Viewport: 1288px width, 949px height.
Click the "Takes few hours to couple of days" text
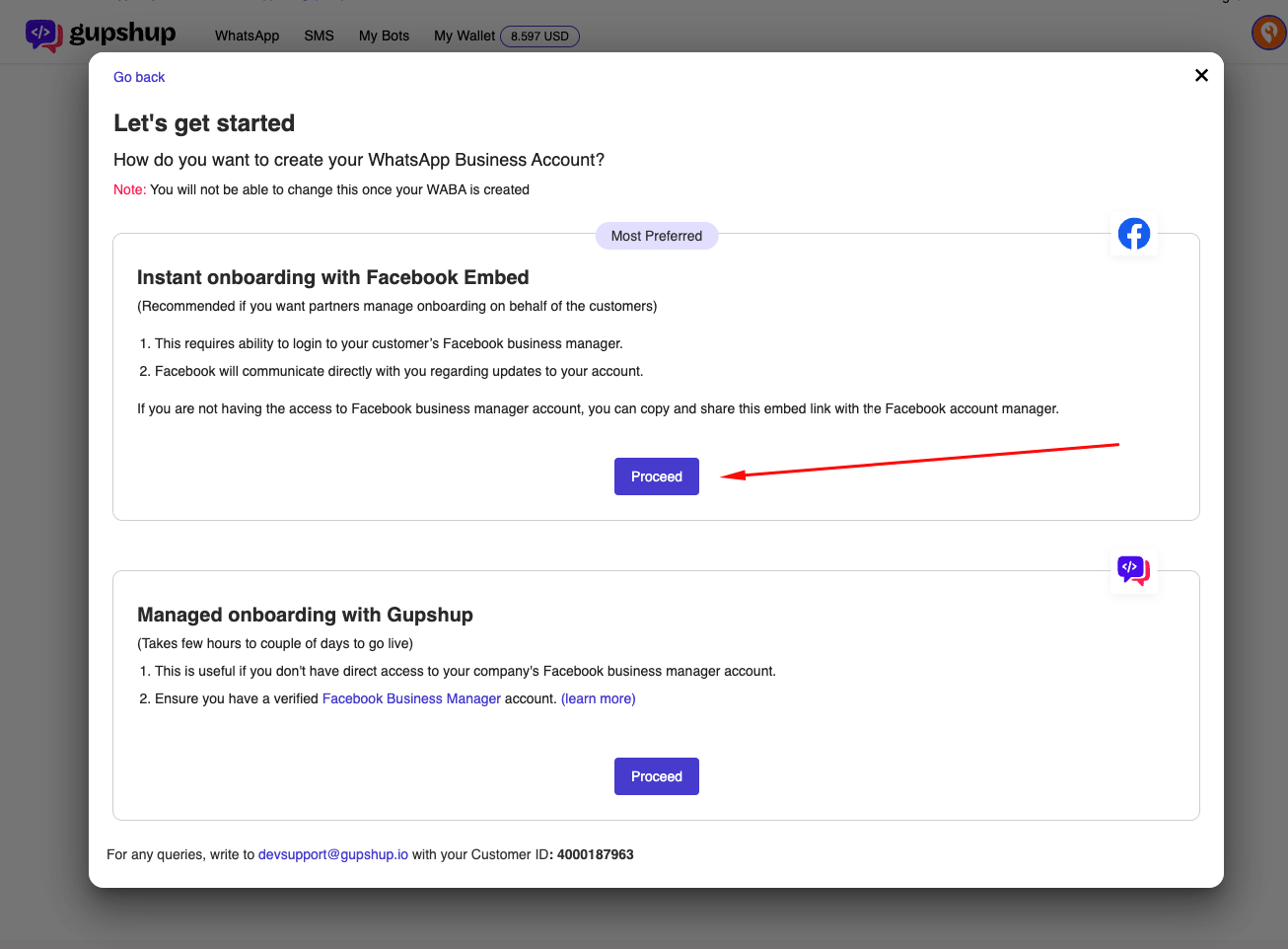coord(275,643)
